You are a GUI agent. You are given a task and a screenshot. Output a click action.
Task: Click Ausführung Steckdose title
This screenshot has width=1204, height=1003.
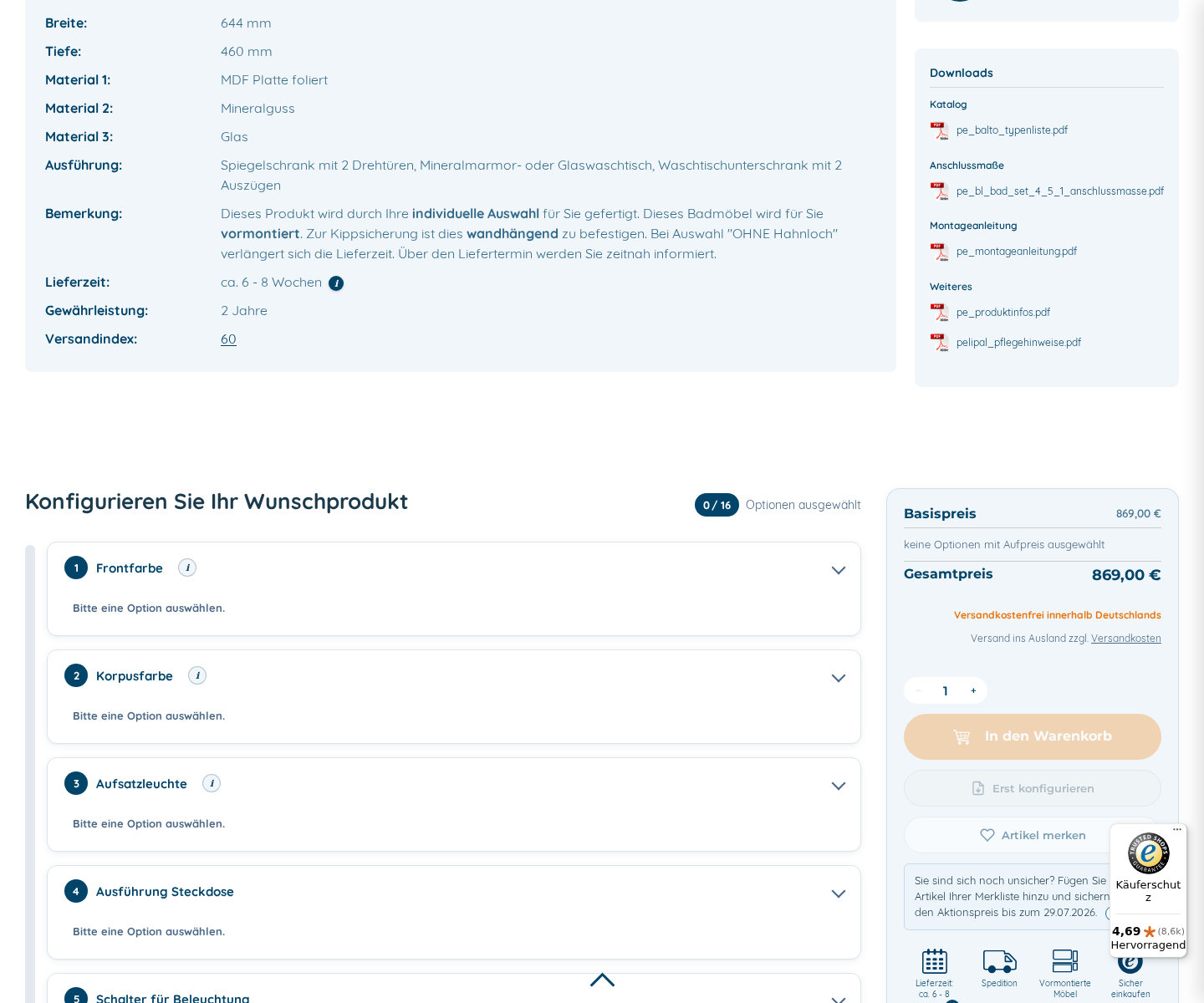pos(165,892)
